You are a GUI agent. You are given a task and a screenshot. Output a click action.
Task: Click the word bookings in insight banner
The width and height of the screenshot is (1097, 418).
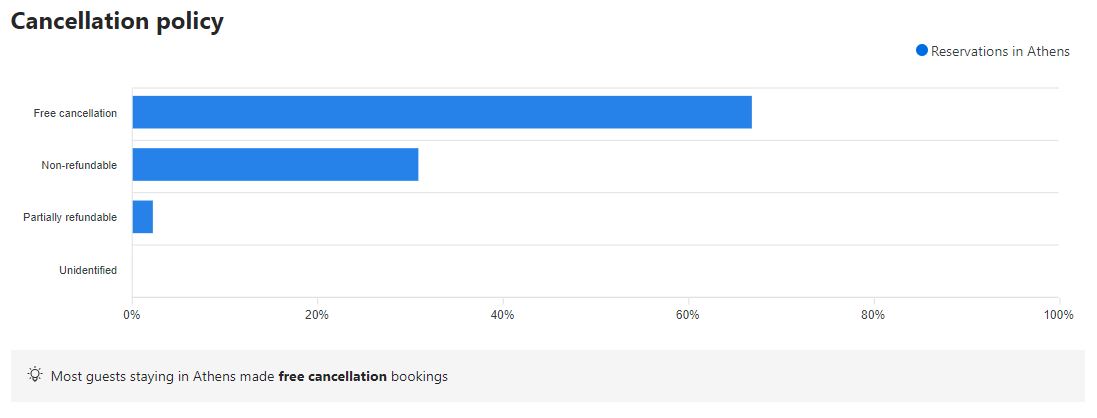pos(419,377)
